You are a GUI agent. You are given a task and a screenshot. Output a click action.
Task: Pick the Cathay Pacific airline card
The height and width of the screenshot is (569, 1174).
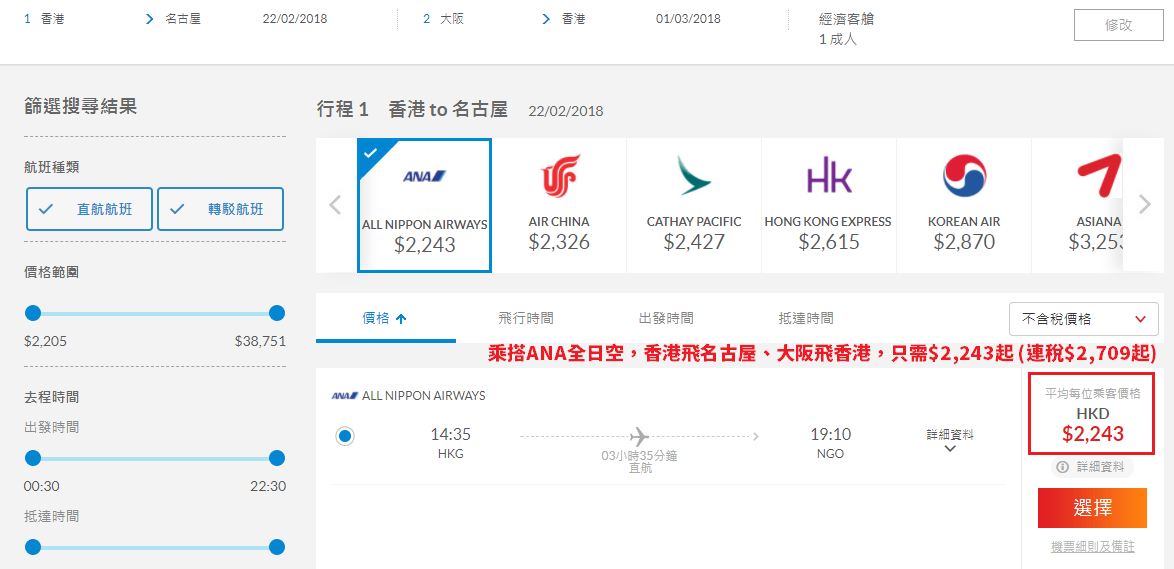(693, 205)
